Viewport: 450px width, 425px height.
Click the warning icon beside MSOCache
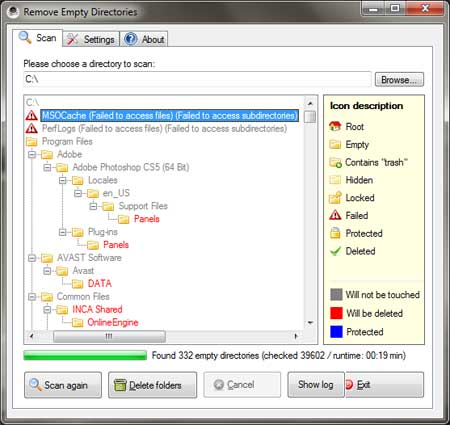(31, 115)
